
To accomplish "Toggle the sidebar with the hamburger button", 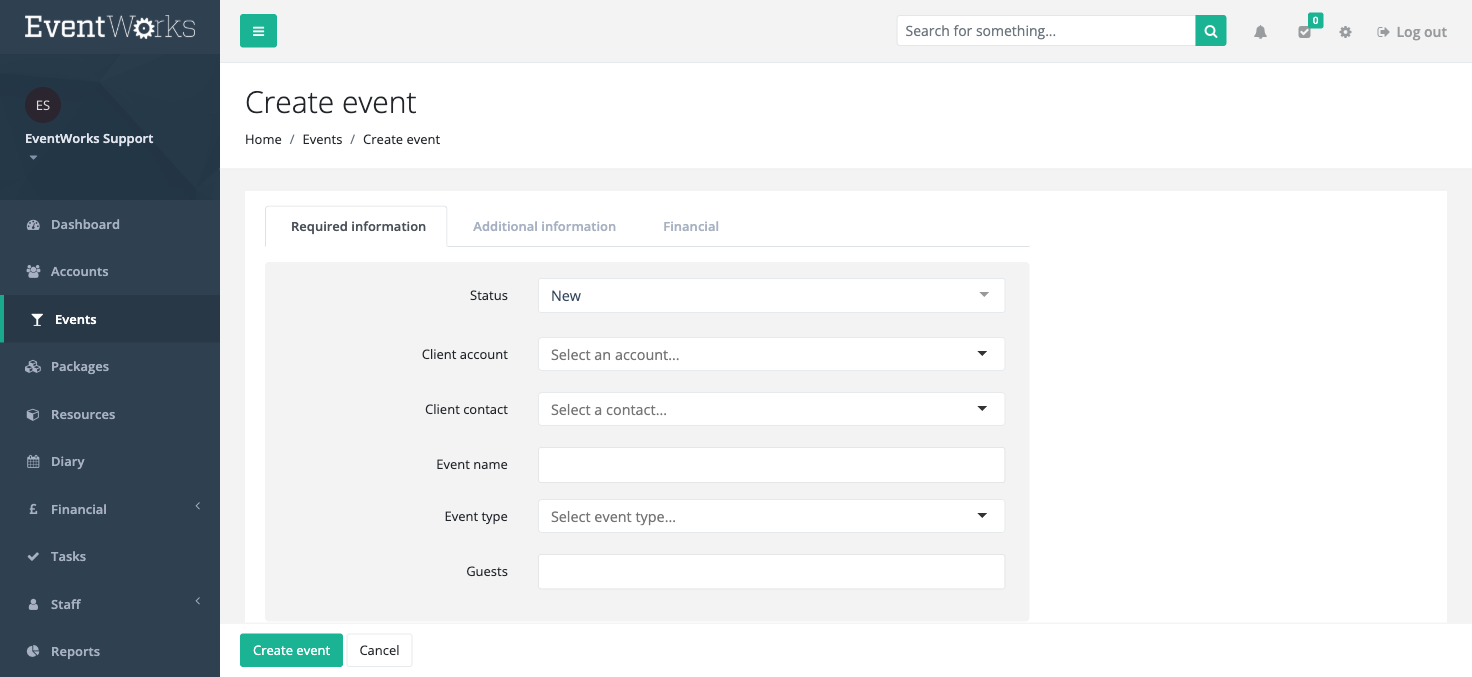I will (258, 31).
